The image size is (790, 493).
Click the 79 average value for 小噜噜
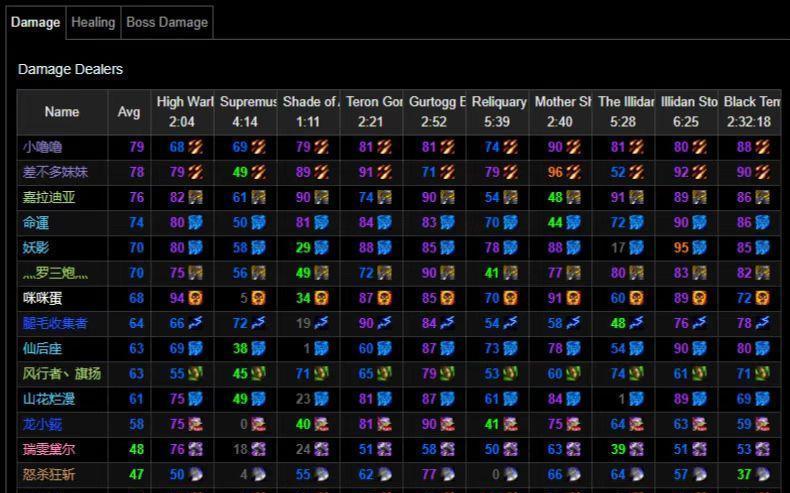(x=137, y=147)
